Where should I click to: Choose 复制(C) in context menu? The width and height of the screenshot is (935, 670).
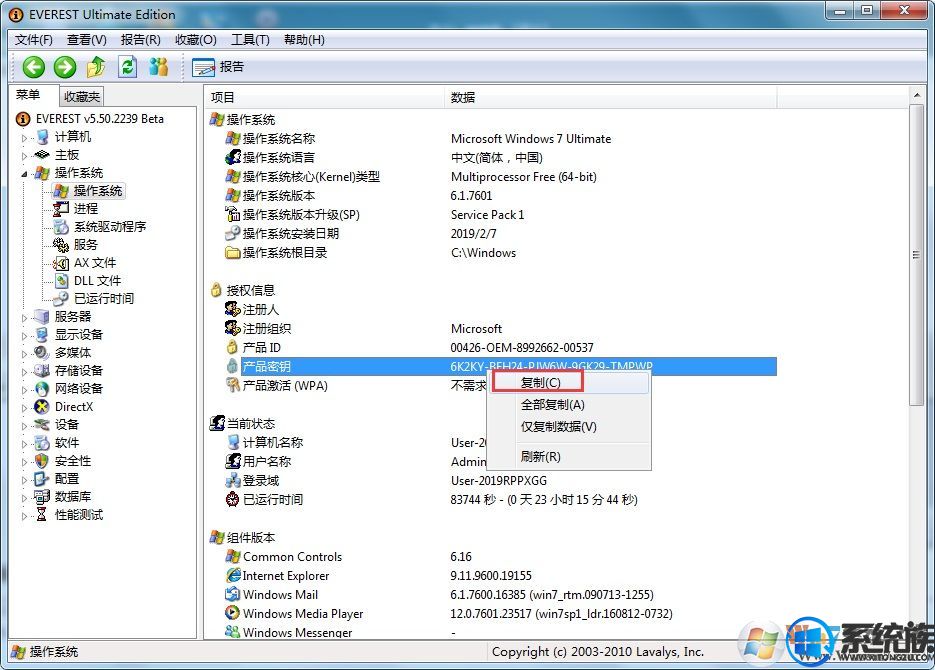coord(569,383)
